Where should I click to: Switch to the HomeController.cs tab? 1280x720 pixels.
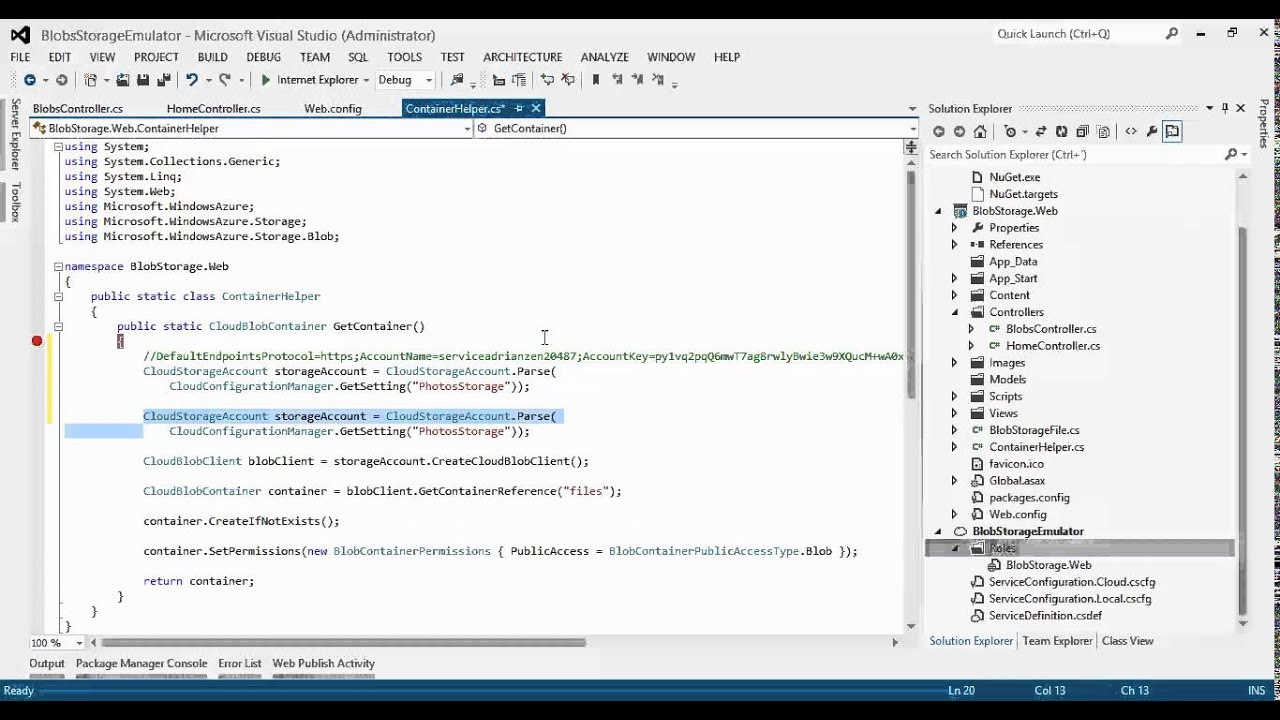coord(213,108)
